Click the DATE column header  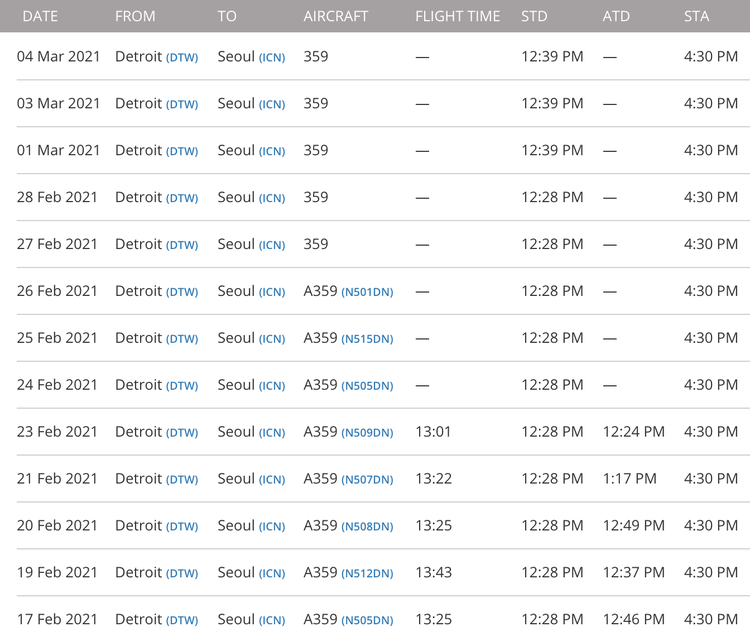tap(40, 16)
